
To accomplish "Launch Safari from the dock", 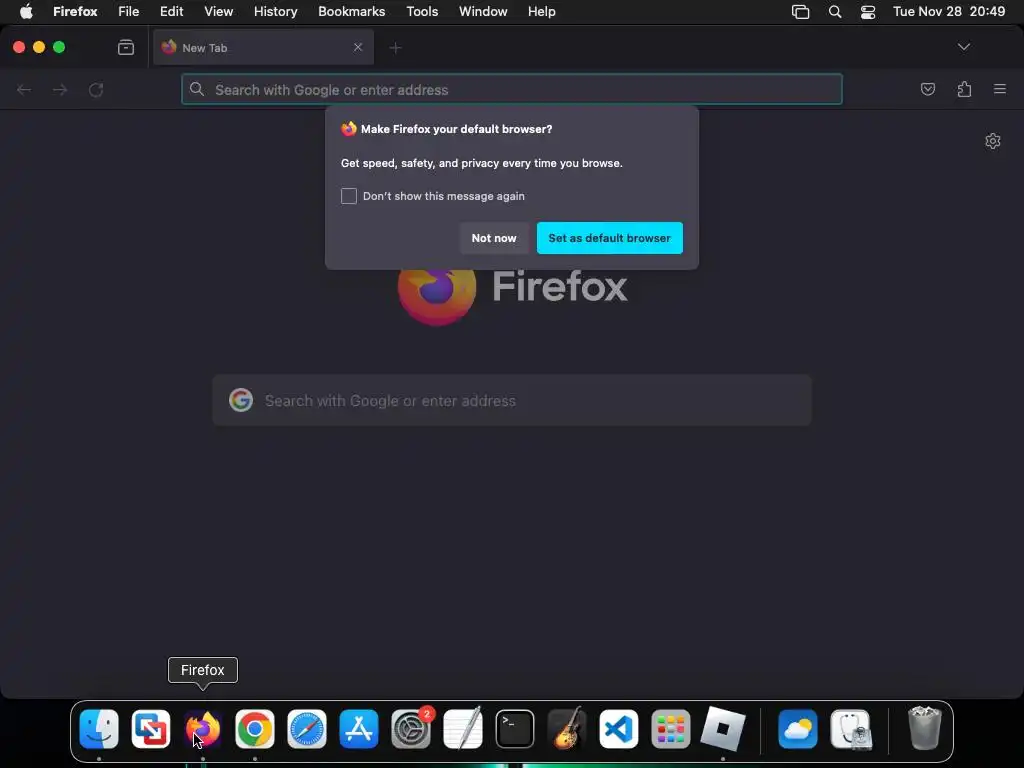I will 307,729.
